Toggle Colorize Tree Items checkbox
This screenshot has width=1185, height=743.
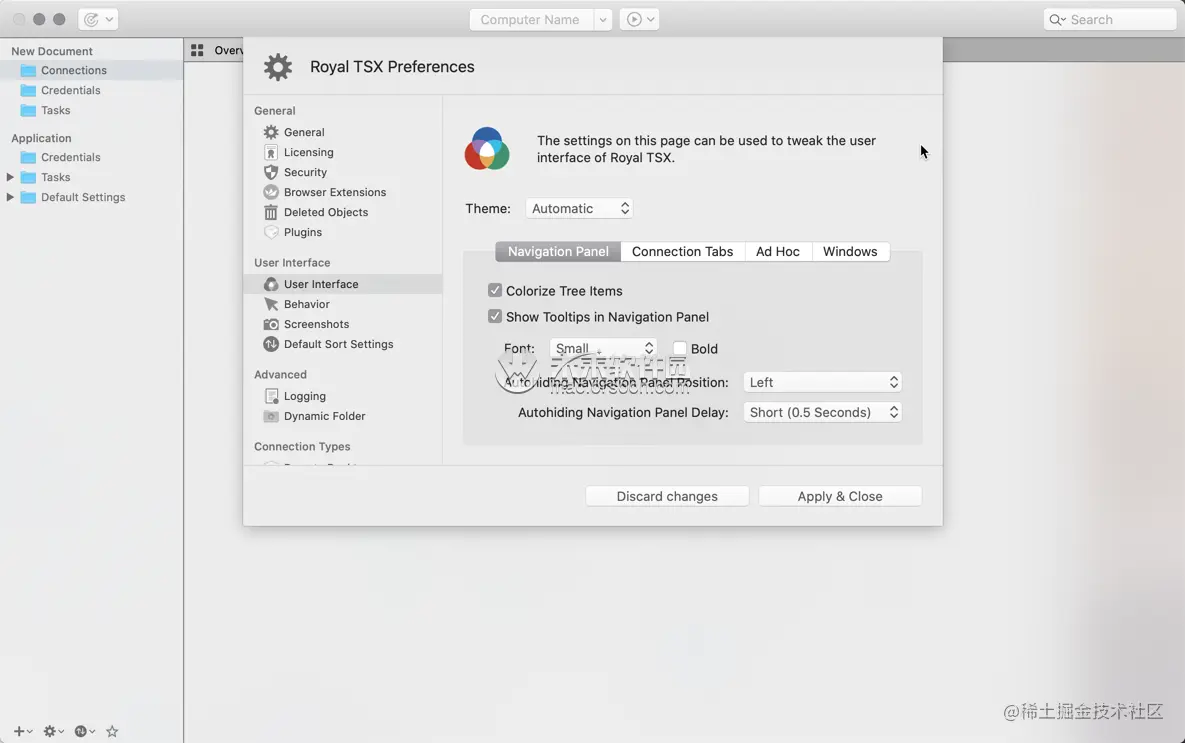point(495,290)
